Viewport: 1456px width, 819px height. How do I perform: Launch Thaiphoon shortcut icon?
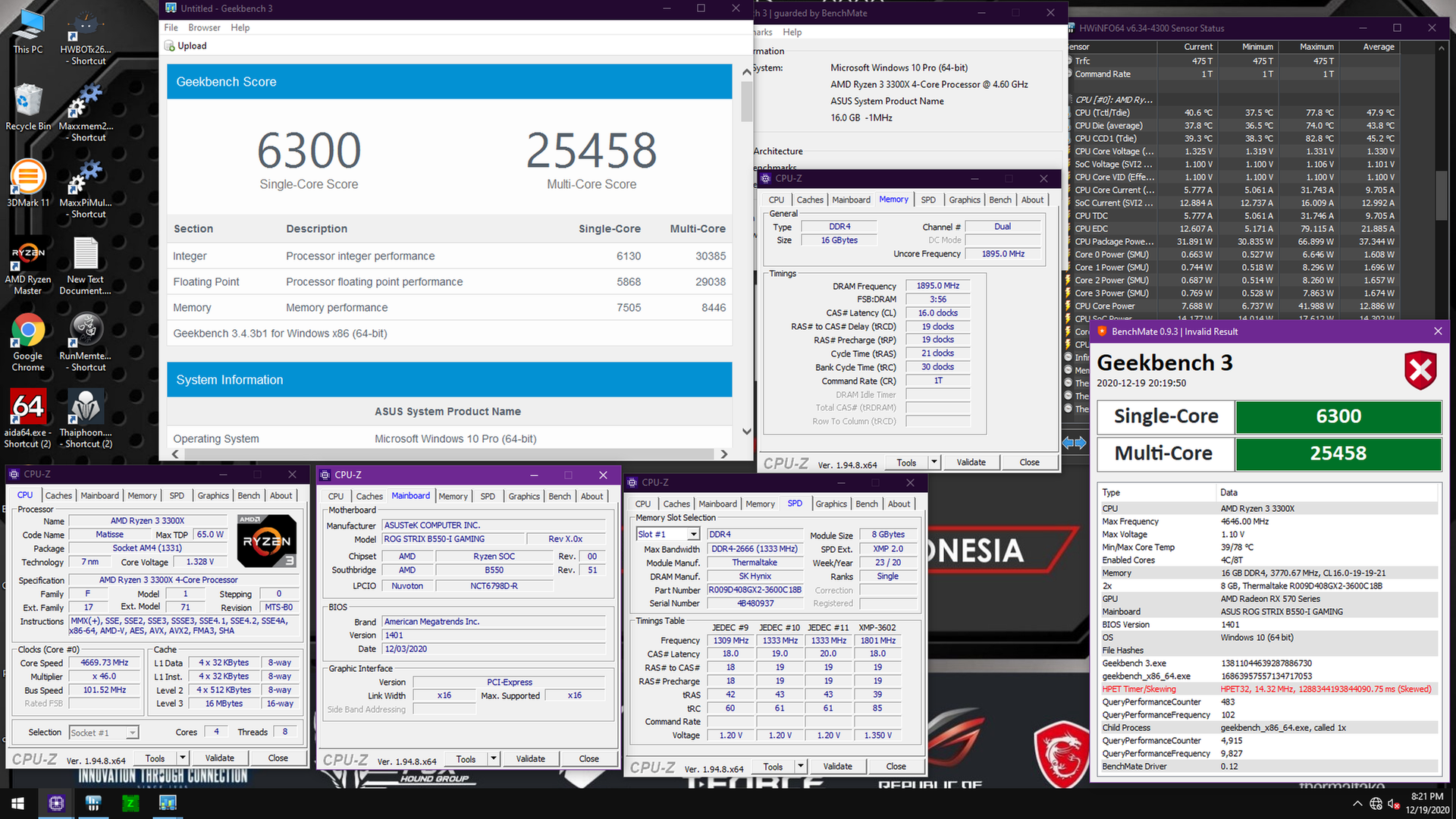[x=86, y=419]
